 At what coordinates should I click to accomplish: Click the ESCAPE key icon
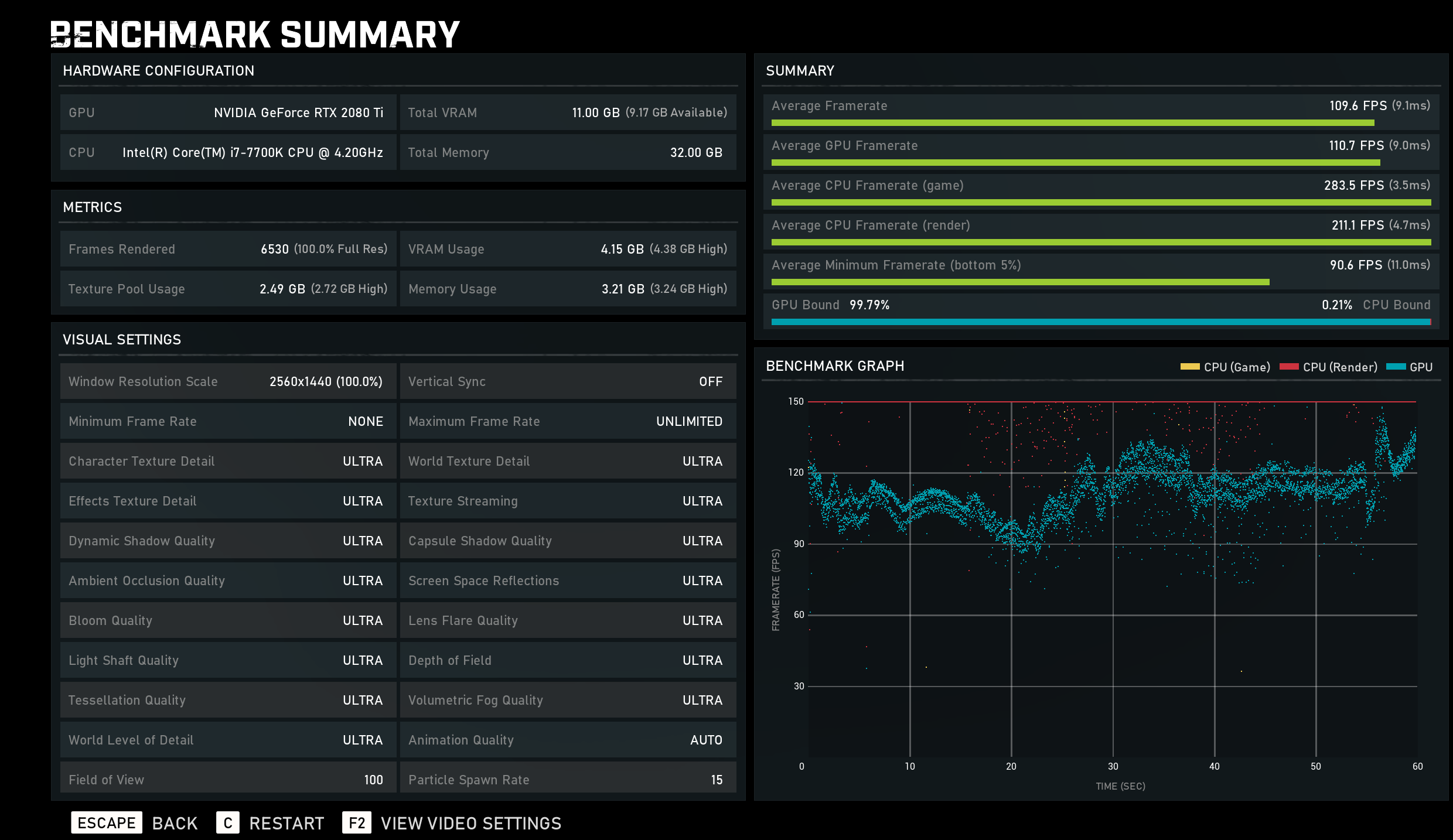(106, 823)
